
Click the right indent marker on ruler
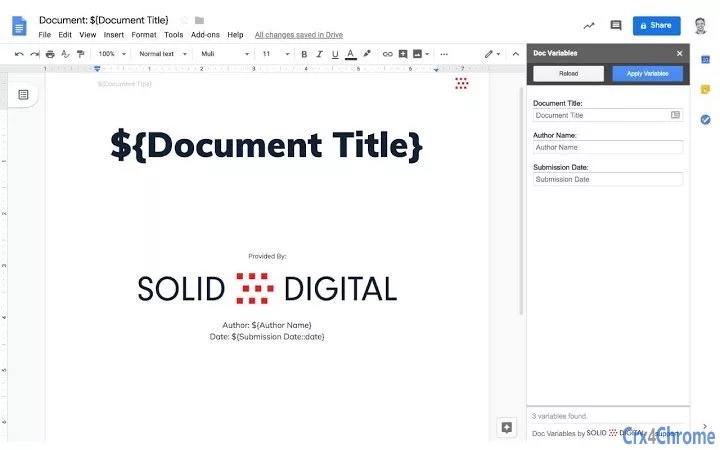pos(436,69)
